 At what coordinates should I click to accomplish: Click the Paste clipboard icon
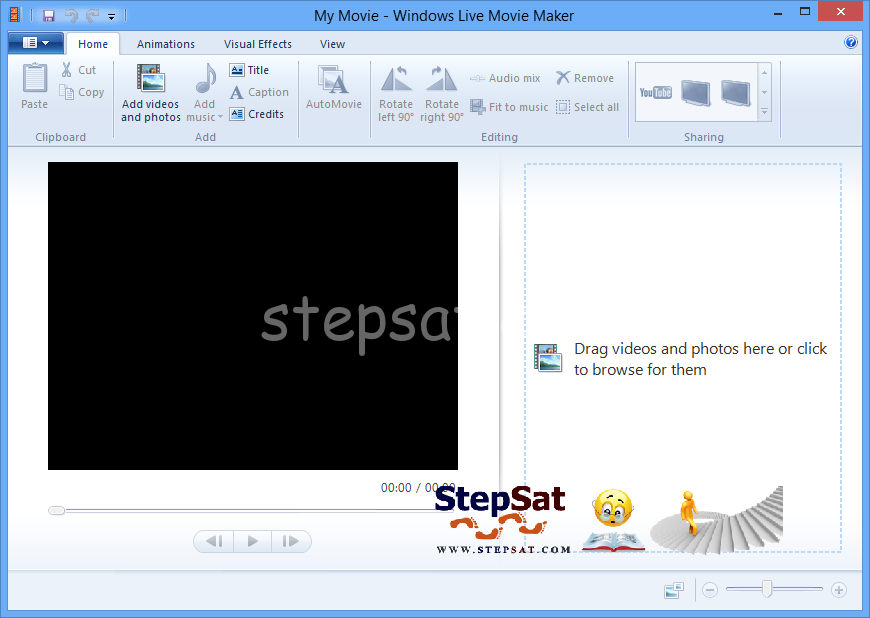[x=35, y=80]
